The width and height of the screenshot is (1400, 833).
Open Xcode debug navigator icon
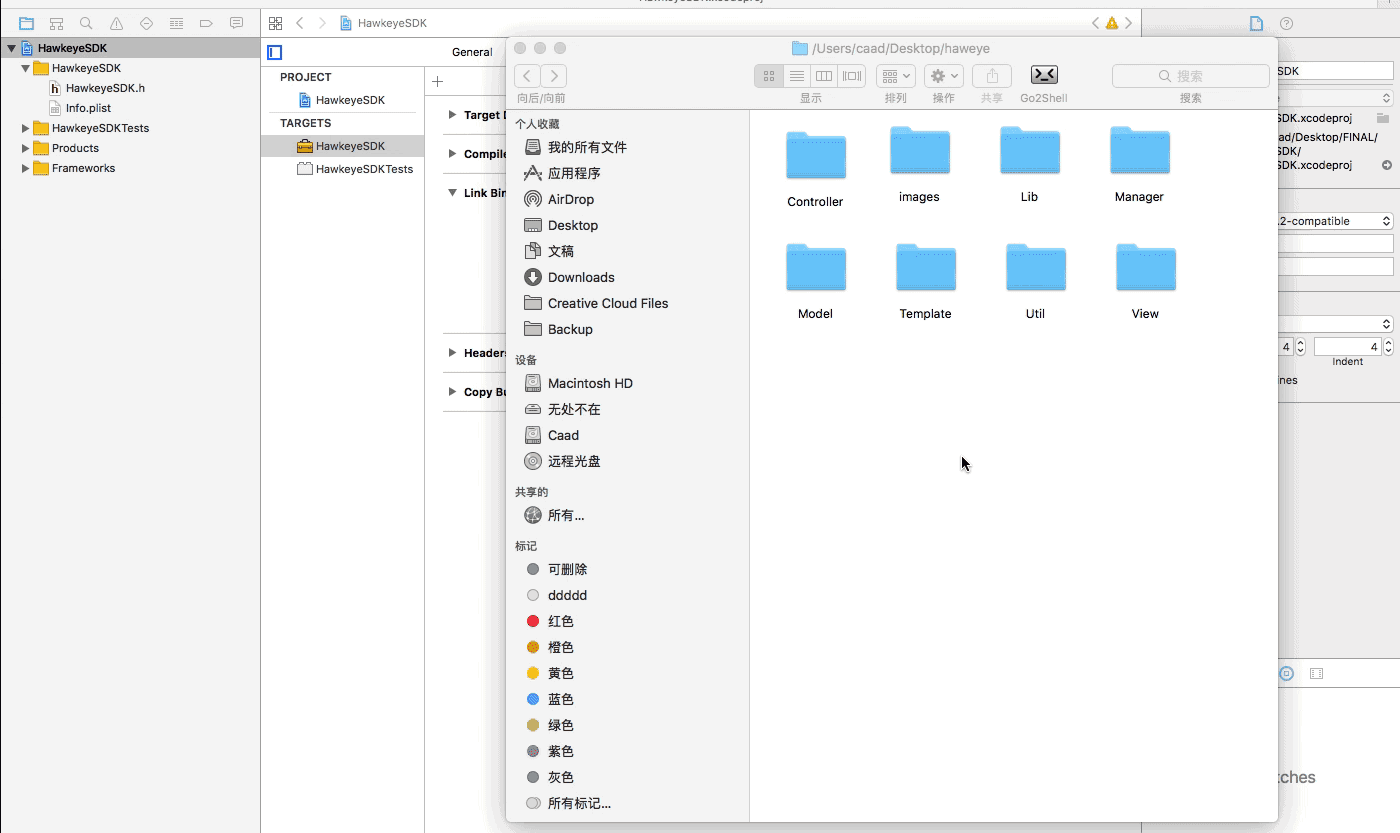click(x=176, y=23)
